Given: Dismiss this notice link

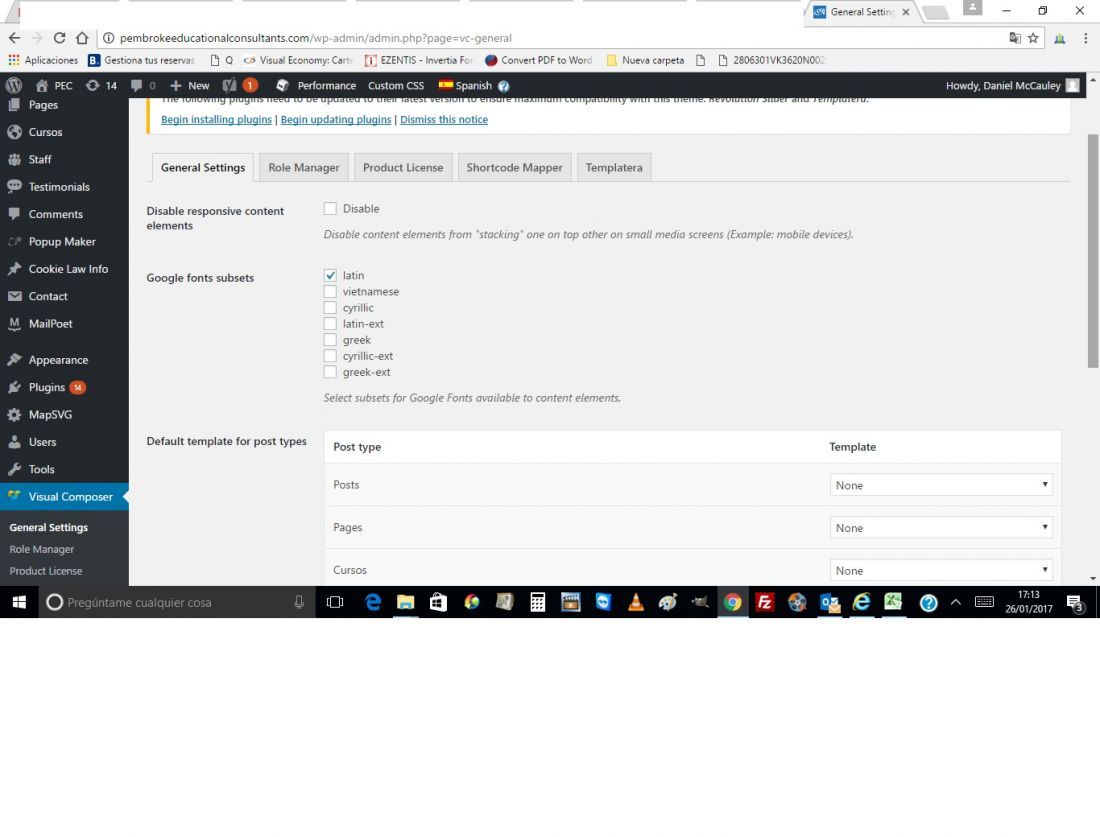Looking at the screenshot, I should tap(444, 119).
